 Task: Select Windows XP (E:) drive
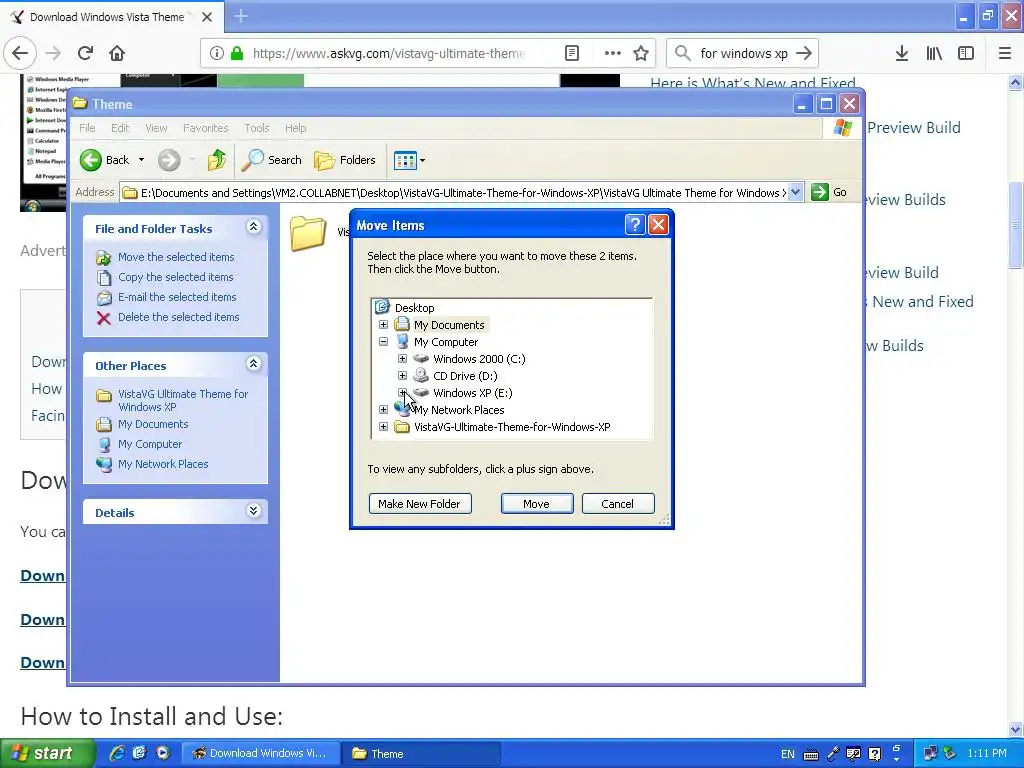pyautogui.click(x=473, y=392)
